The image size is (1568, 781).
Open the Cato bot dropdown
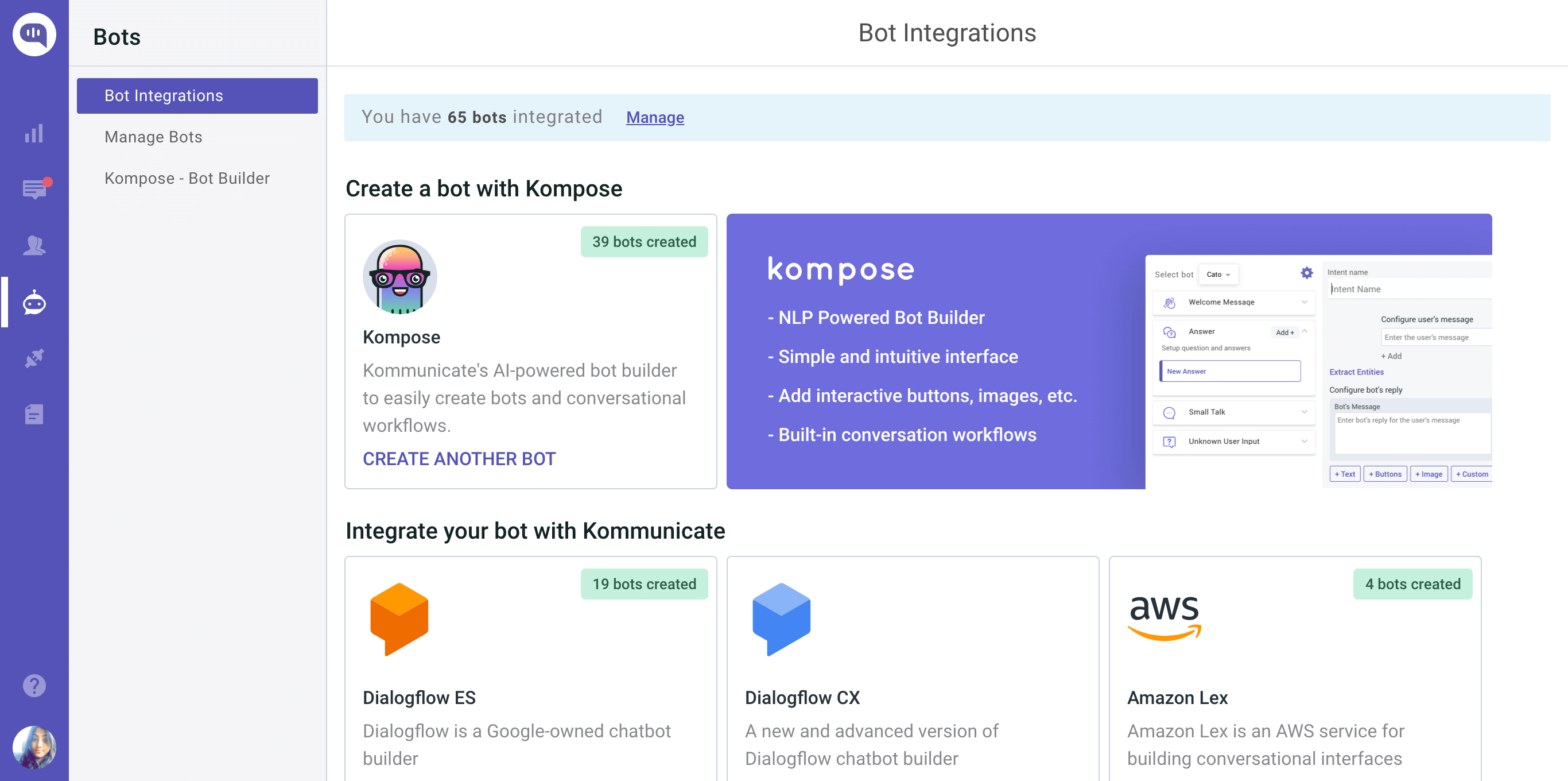click(1218, 274)
